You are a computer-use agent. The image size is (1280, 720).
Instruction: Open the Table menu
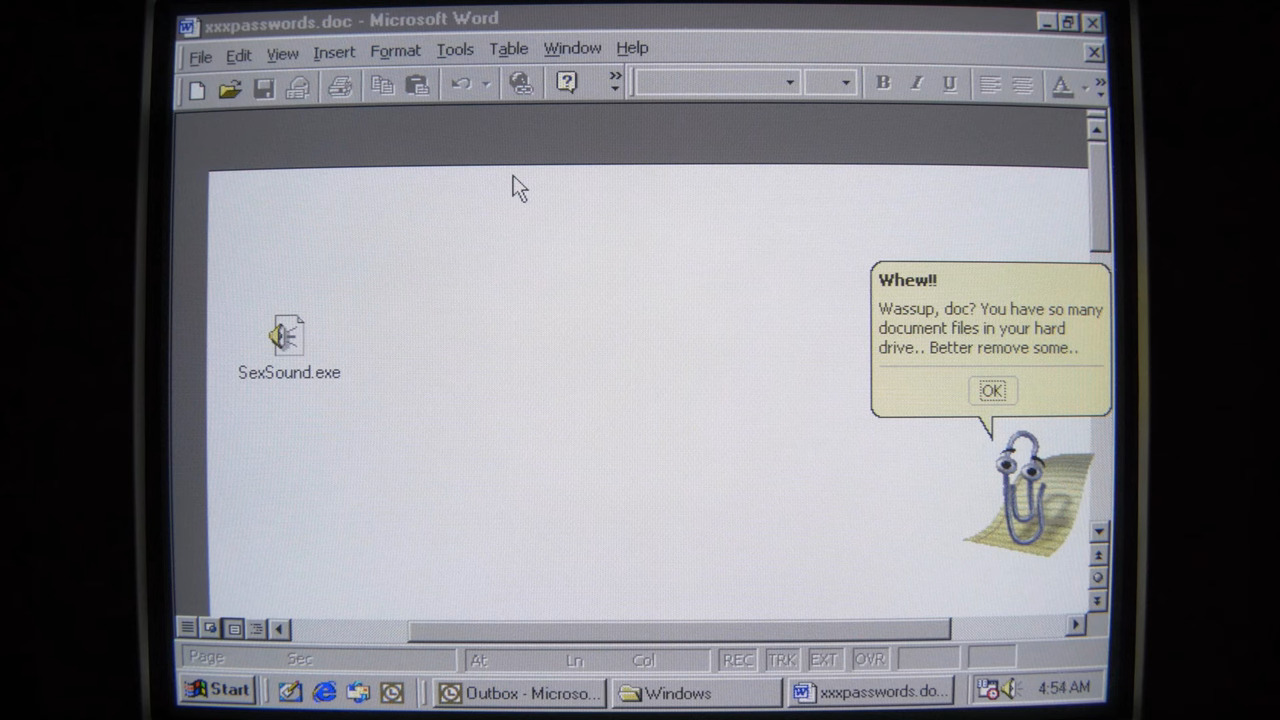(x=508, y=49)
